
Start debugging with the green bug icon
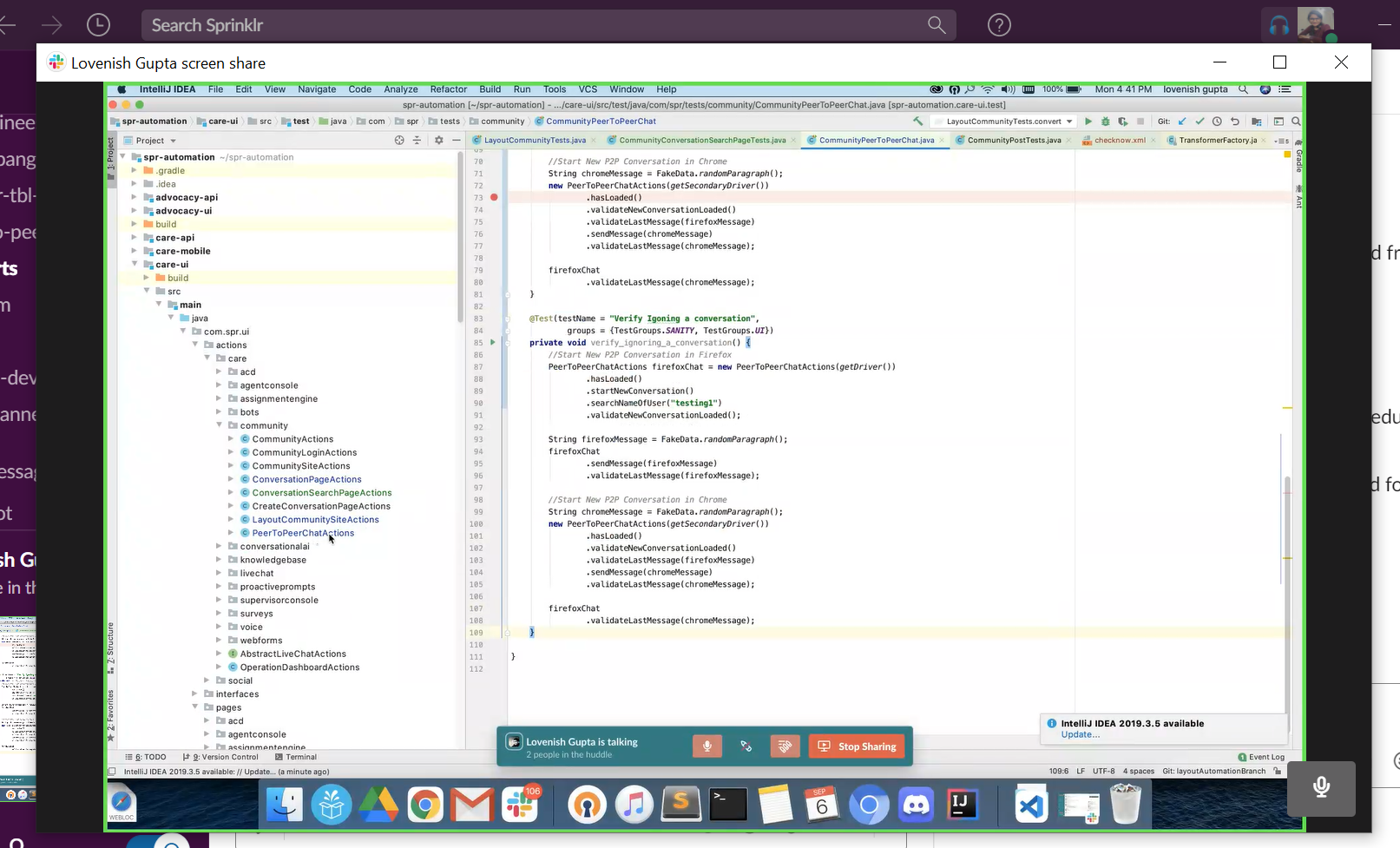point(1106,122)
